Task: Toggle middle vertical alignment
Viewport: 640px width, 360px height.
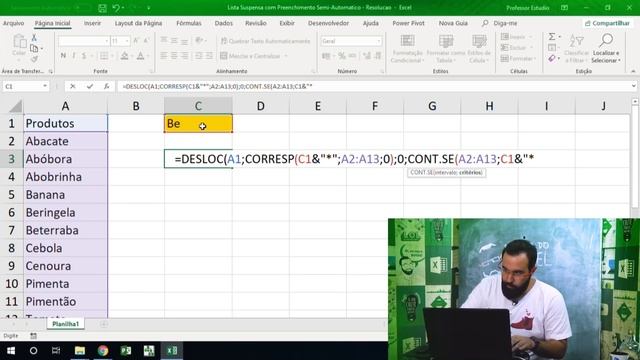Action: (174, 40)
